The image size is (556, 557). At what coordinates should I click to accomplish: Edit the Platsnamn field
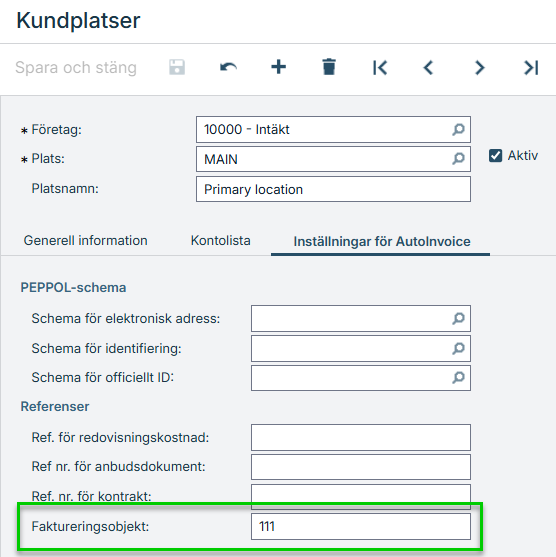coord(333,189)
